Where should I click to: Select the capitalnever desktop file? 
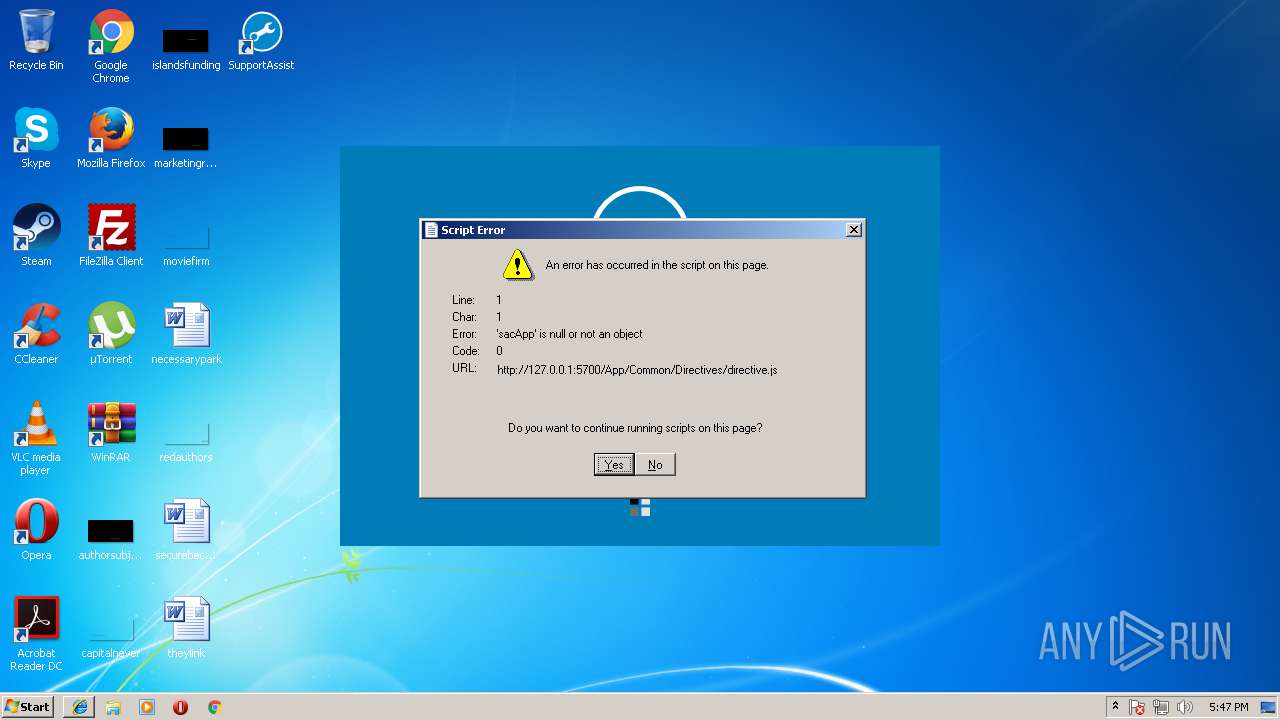coord(111,638)
